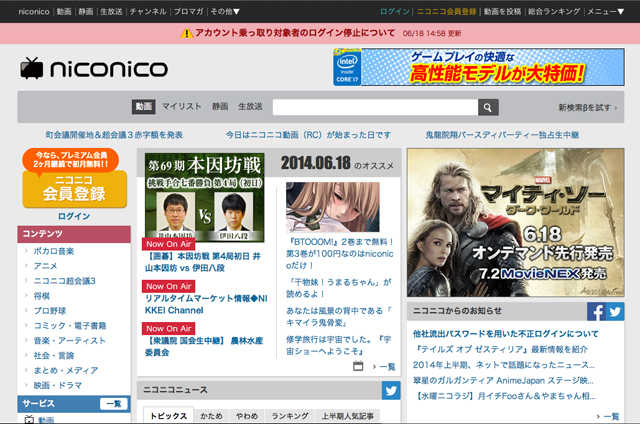The width and height of the screenshot is (640, 424).
Task: Click 一覧 next to the calendar icon
Action: pos(387,366)
